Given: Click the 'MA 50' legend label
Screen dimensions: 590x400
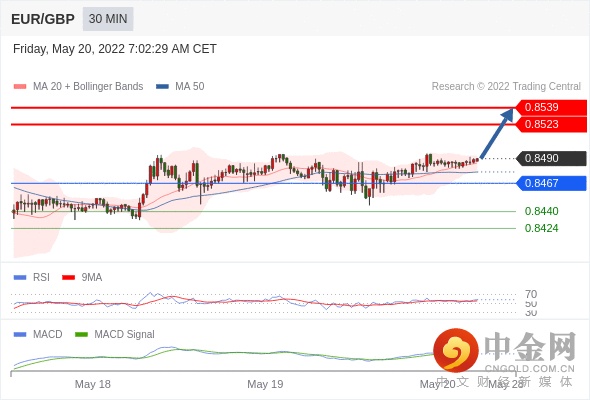Looking at the screenshot, I should point(190,87).
